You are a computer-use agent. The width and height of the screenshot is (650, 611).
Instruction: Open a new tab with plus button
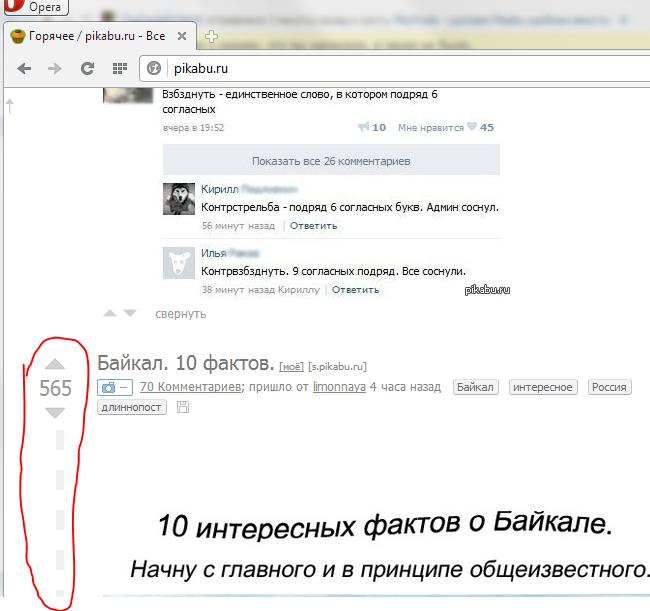pyautogui.click(x=211, y=36)
